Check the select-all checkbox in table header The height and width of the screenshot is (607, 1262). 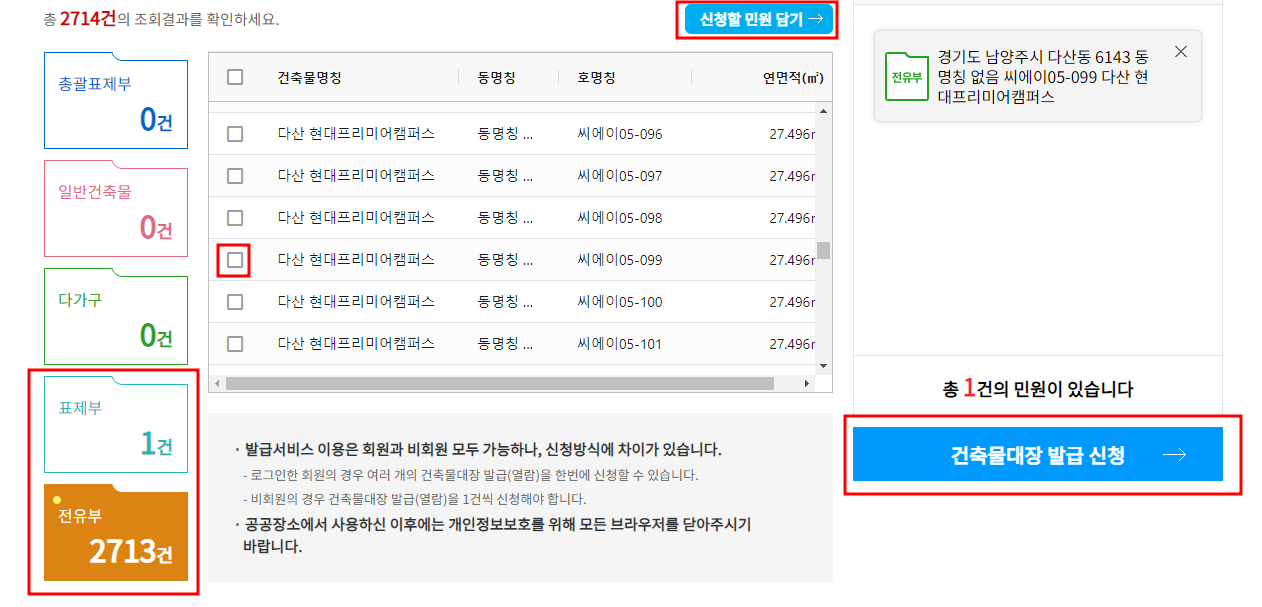pyautogui.click(x=234, y=77)
